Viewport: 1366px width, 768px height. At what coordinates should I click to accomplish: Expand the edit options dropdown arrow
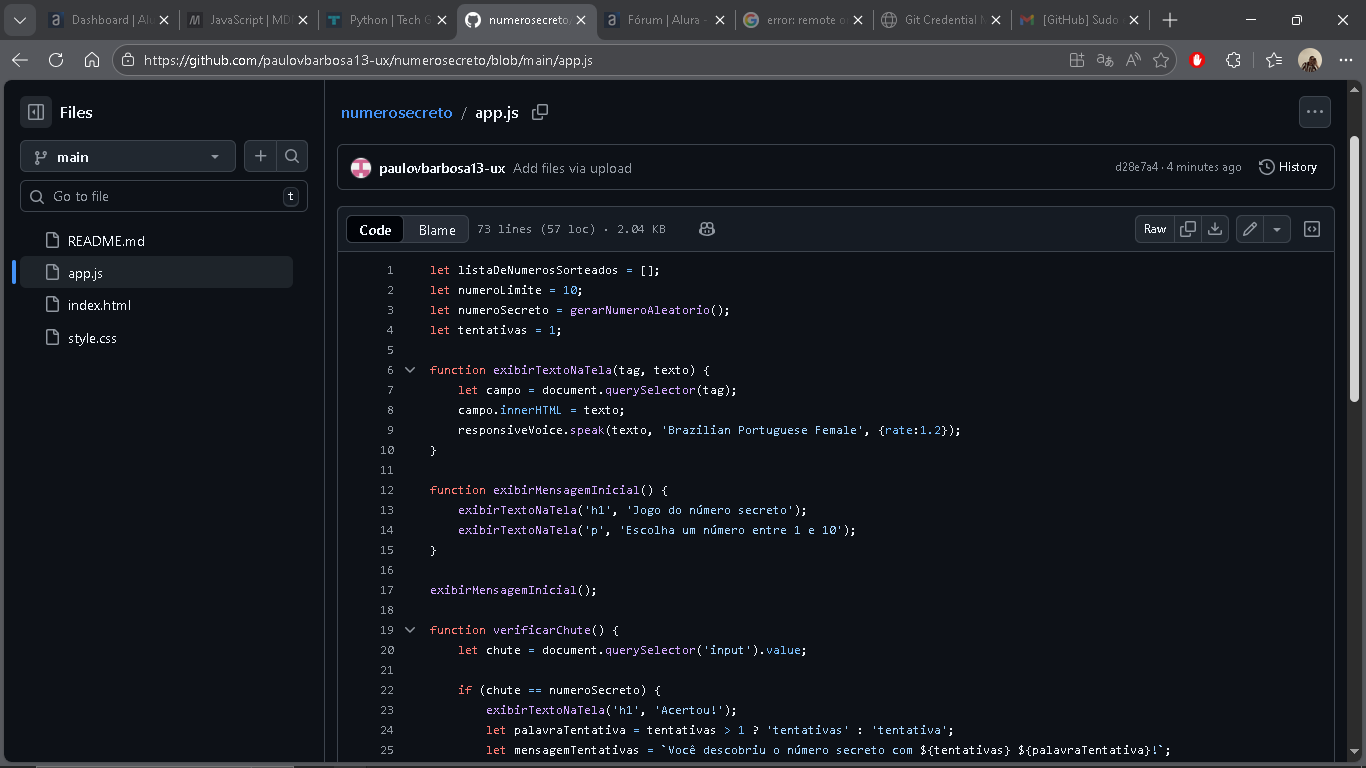click(x=1277, y=229)
